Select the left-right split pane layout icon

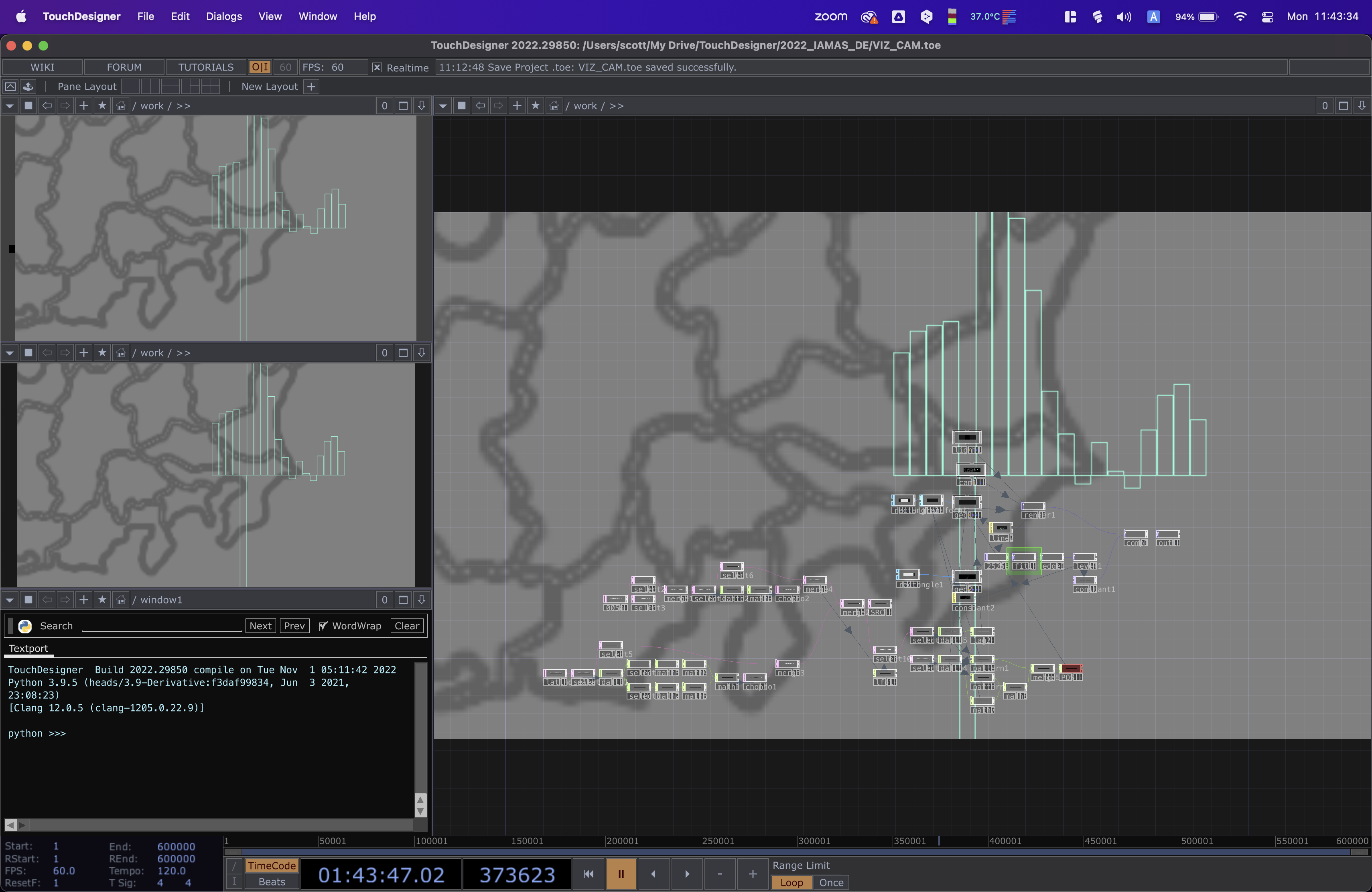tap(150, 87)
